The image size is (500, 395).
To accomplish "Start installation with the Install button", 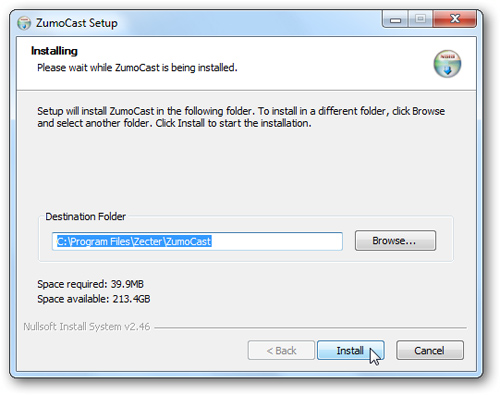I will (x=351, y=350).
